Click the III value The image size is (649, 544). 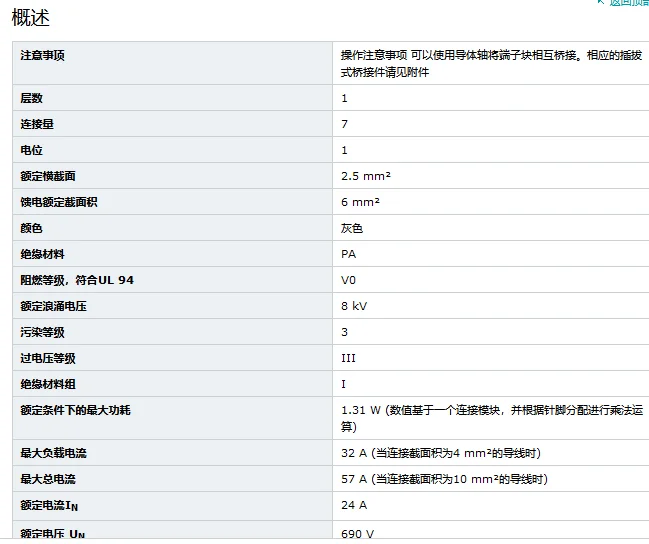(x=349, y=359)
